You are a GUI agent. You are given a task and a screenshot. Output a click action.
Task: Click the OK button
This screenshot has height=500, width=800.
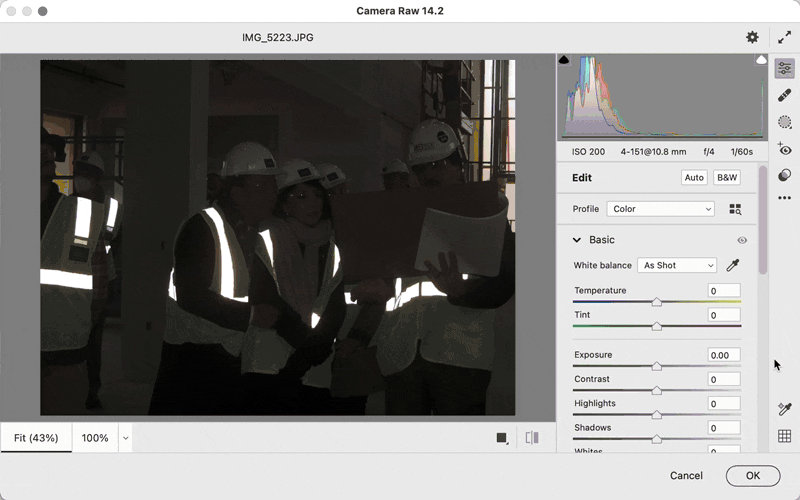[753, 476]
